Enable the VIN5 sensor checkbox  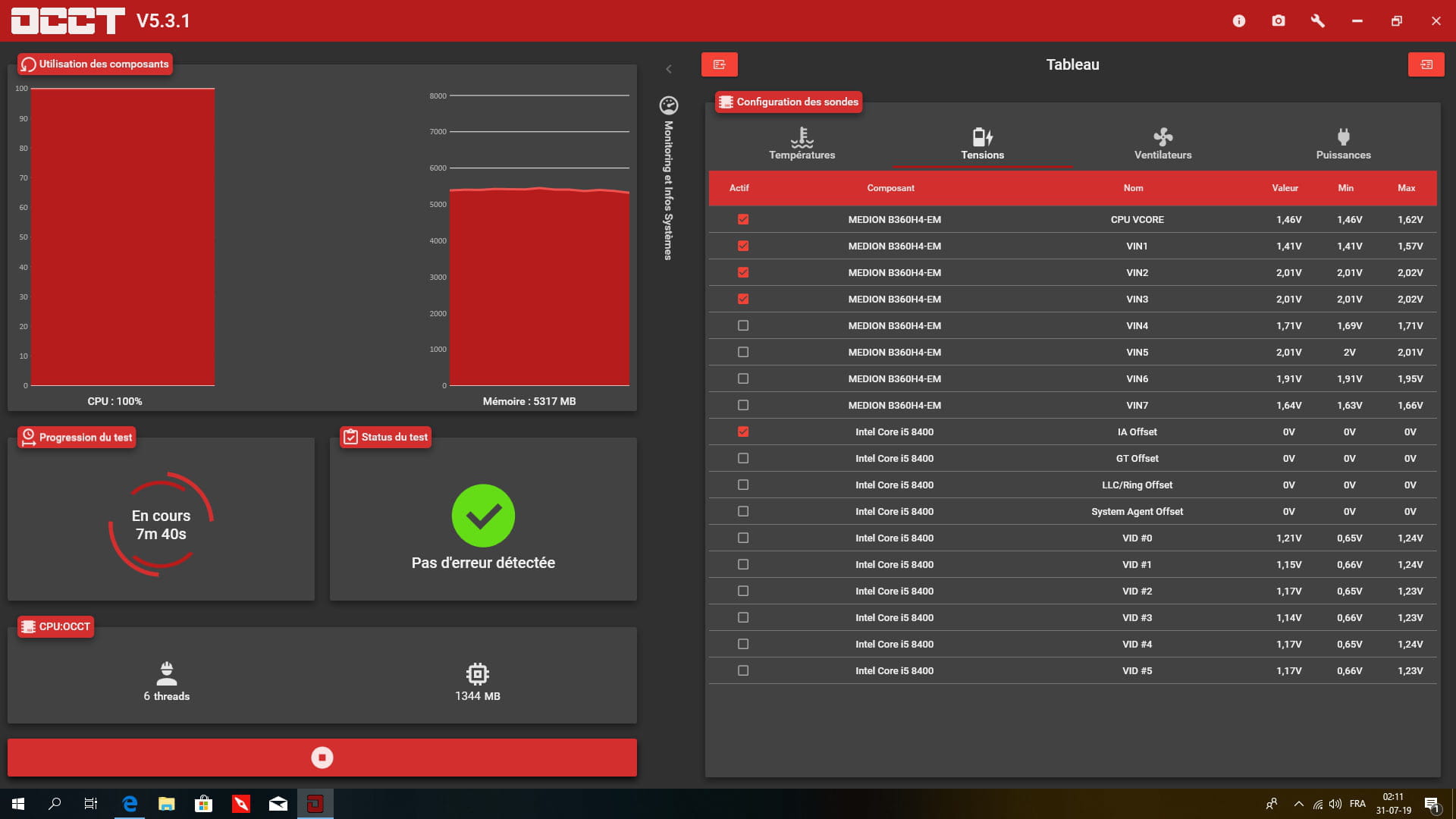[x=743, y=352]
